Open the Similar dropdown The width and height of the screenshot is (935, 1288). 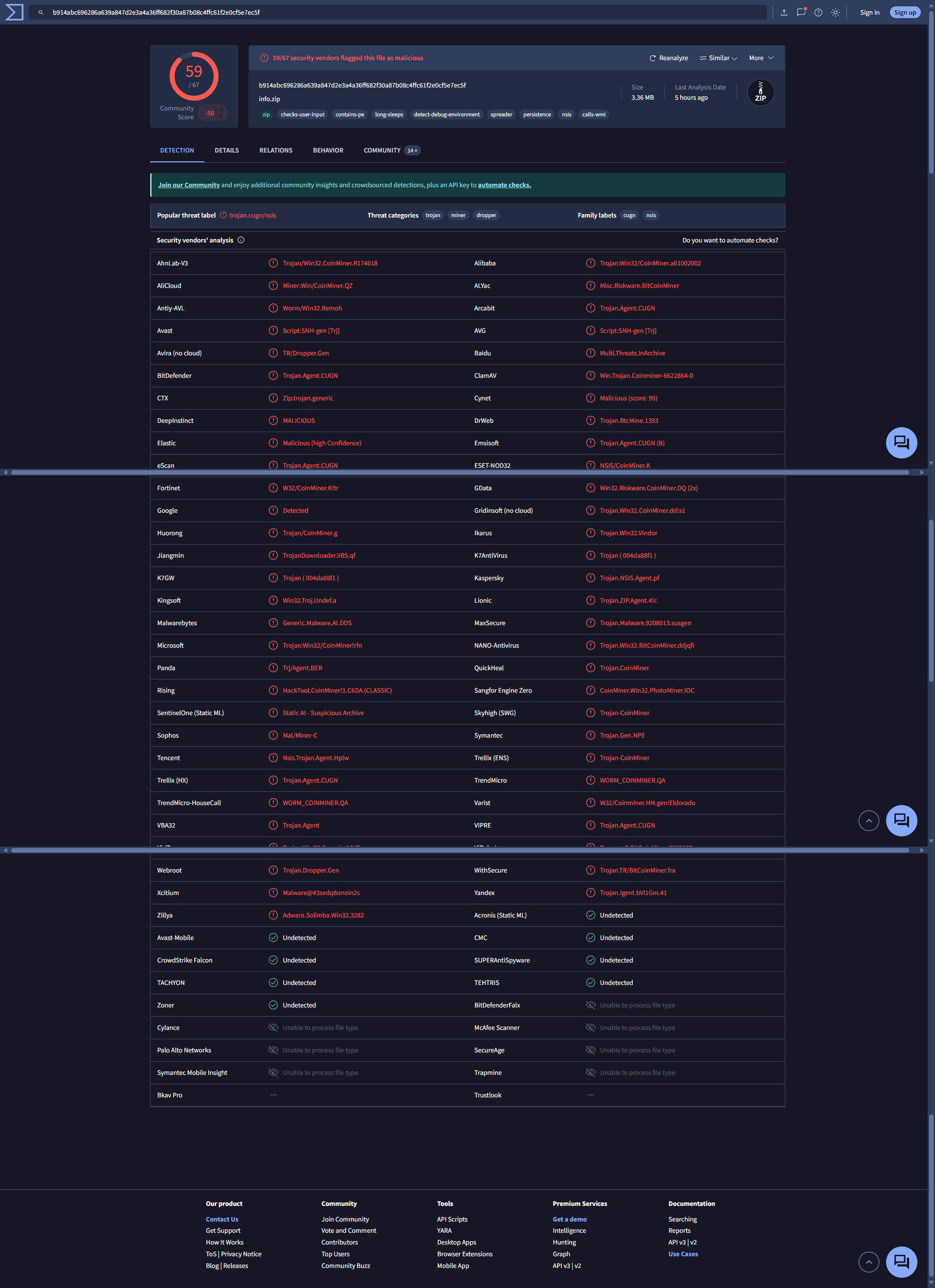(x=718, y=58)
